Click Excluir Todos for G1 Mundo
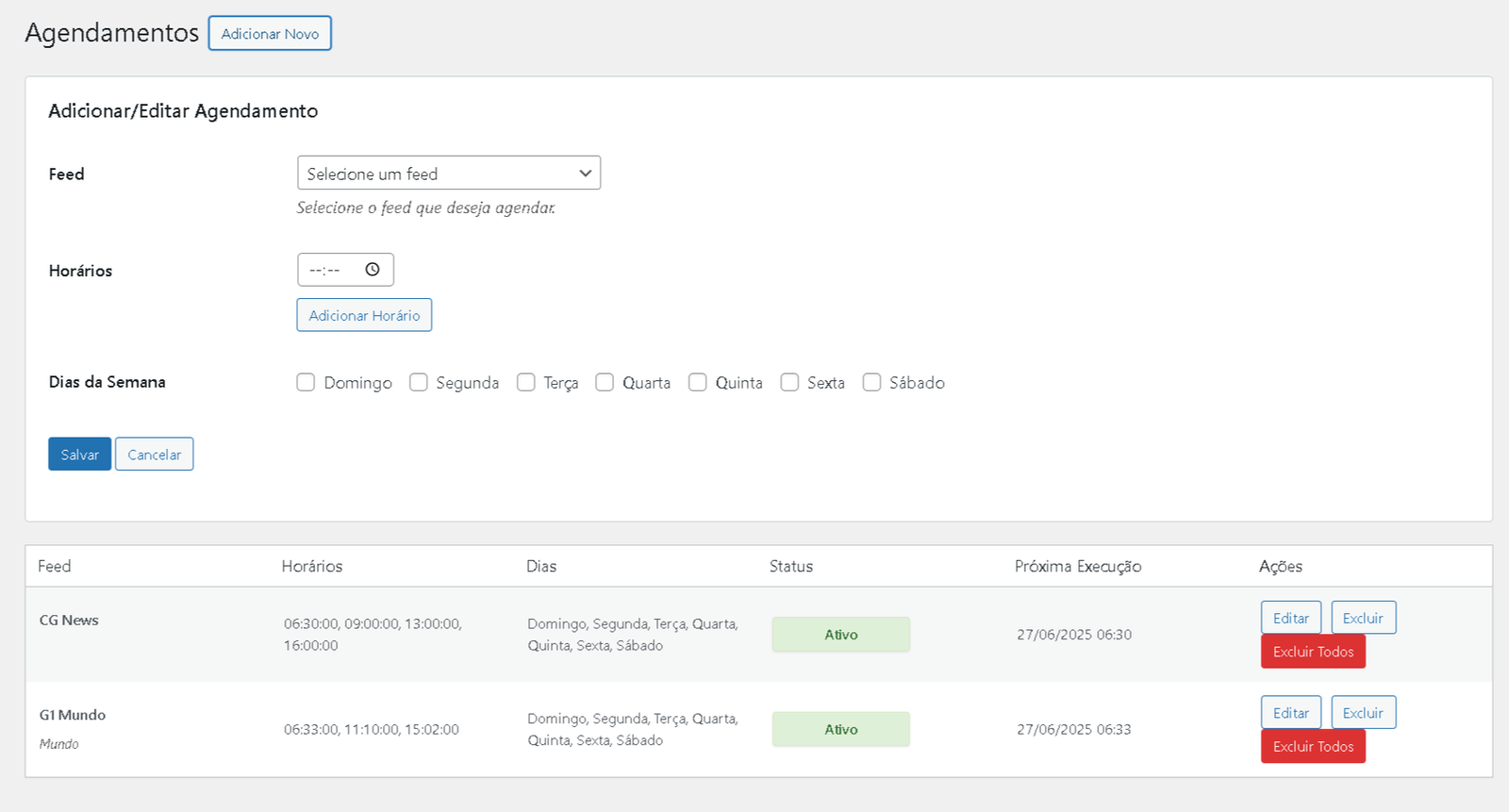1509x812 pixels. pos(1313,747)
